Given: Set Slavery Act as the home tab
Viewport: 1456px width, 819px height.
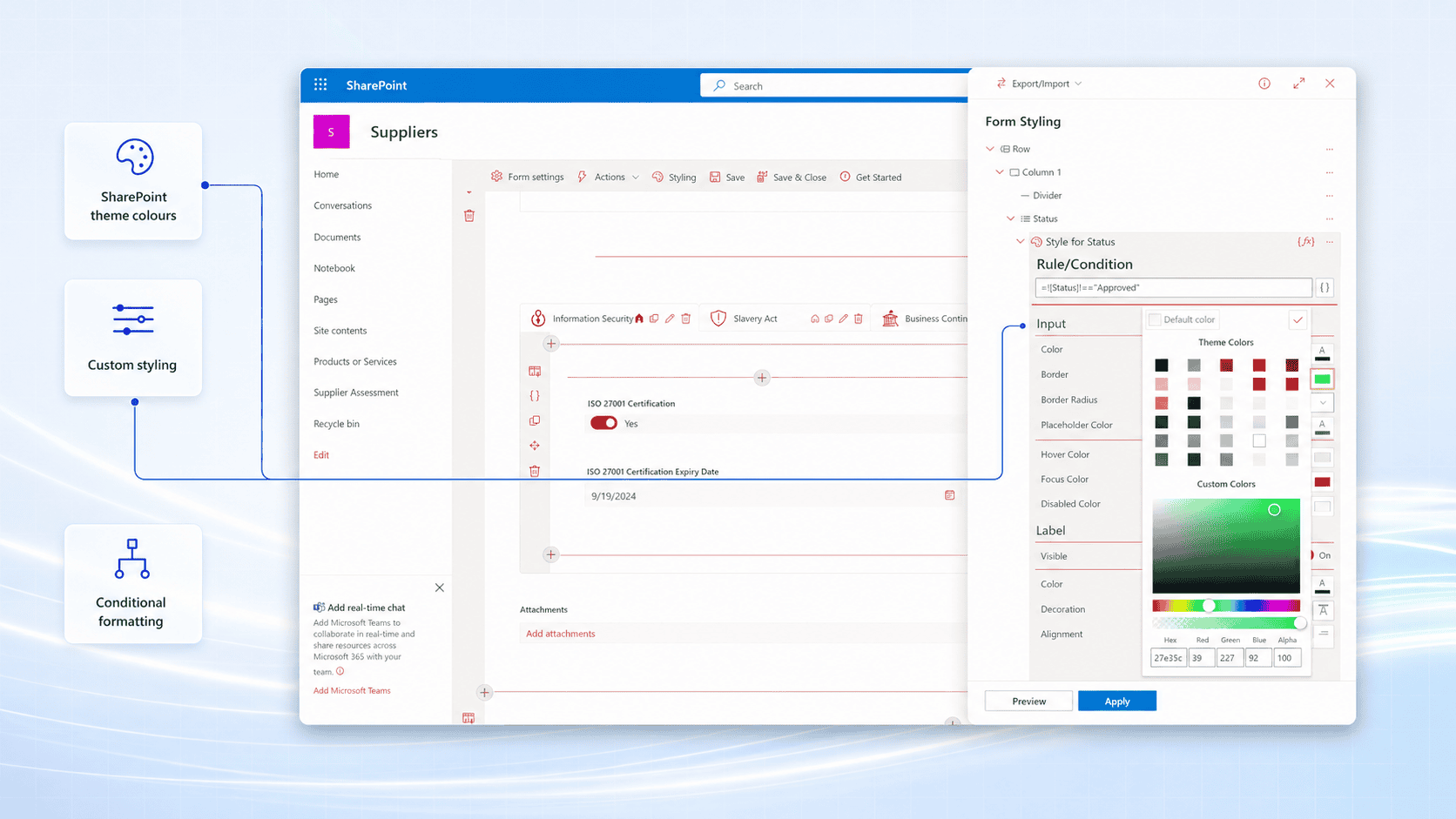Looking at the screenshot, I should [x=815, y=319].
